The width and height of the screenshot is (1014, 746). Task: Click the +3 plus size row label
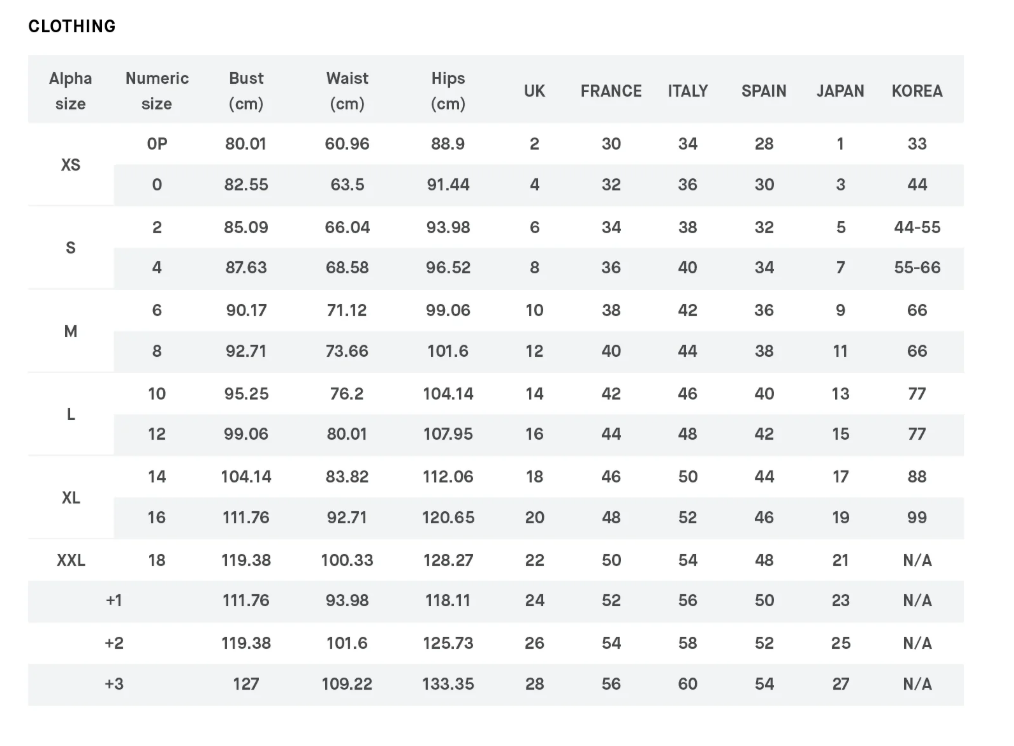pyautogui.click(x=114, y=684)
